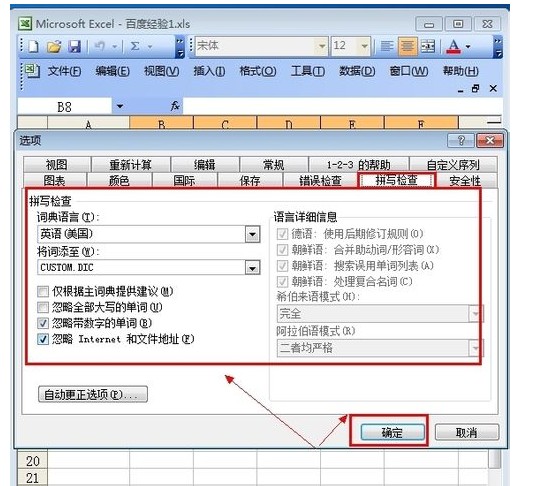The image size is (541, 486).
Task: Switch to the 错误检查 tab
Action: [x=320, y=180]
